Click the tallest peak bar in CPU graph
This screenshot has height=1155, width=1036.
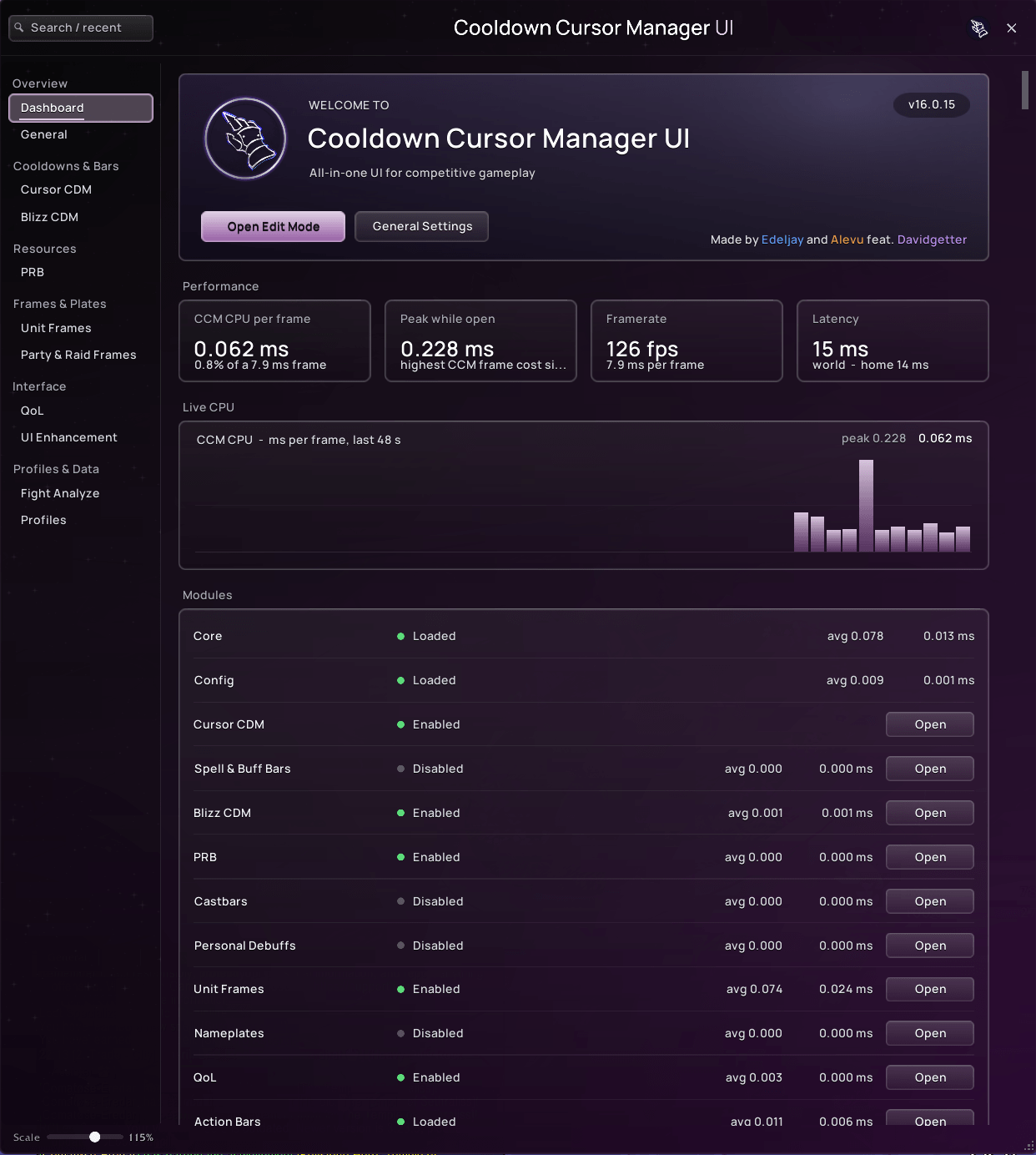coord(866,506)
